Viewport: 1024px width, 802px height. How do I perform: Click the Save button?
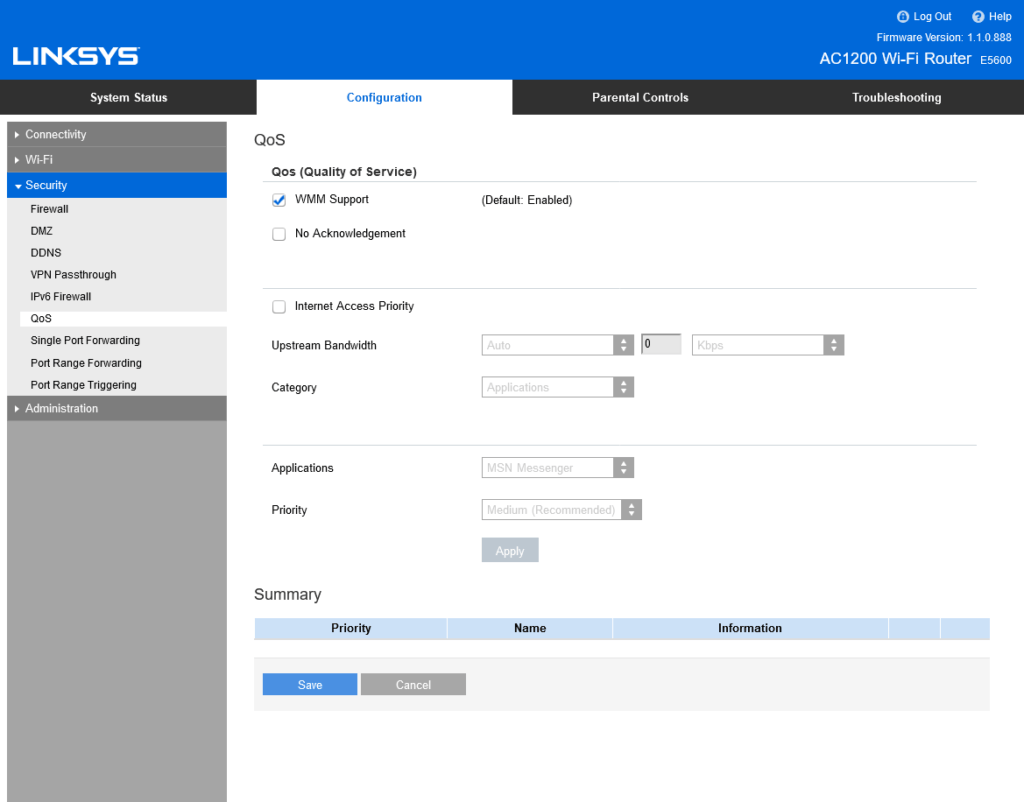pyautogui.click(x=310, y=684)
